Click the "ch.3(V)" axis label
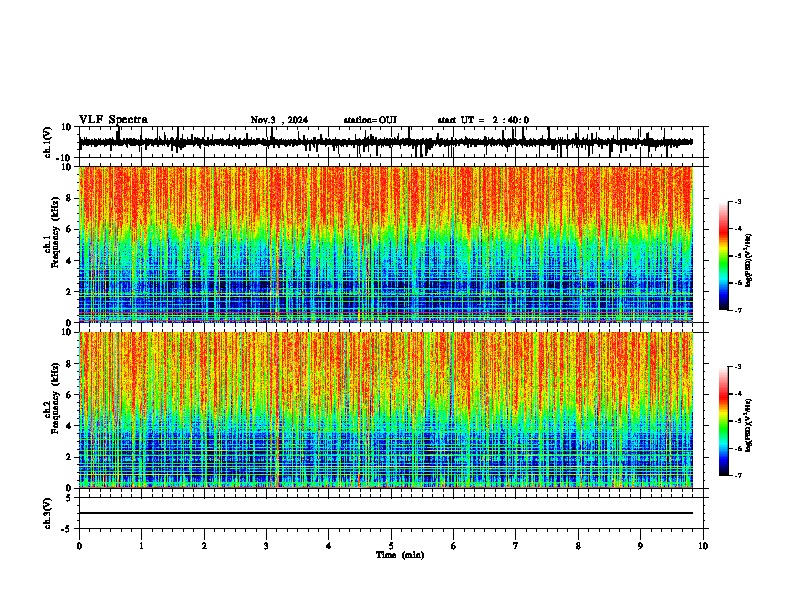 click(x=48, y=513)
